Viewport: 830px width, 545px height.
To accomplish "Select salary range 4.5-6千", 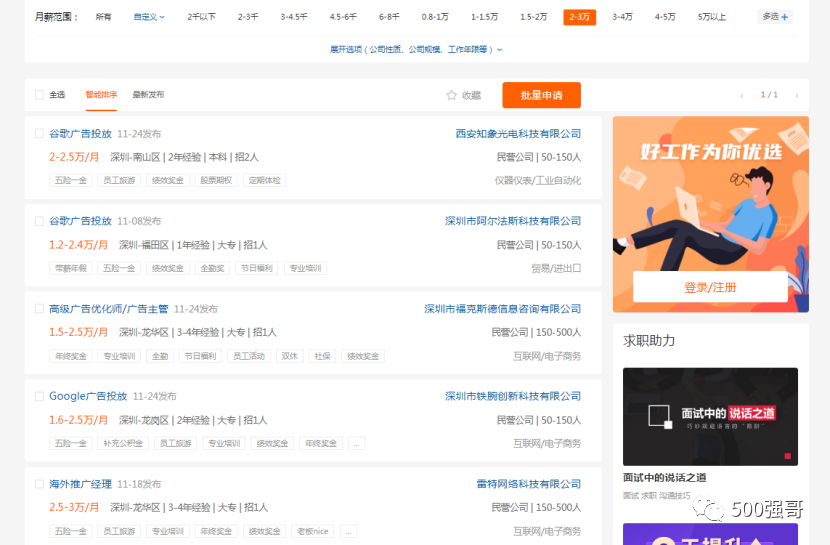I will tap(343, 17).
